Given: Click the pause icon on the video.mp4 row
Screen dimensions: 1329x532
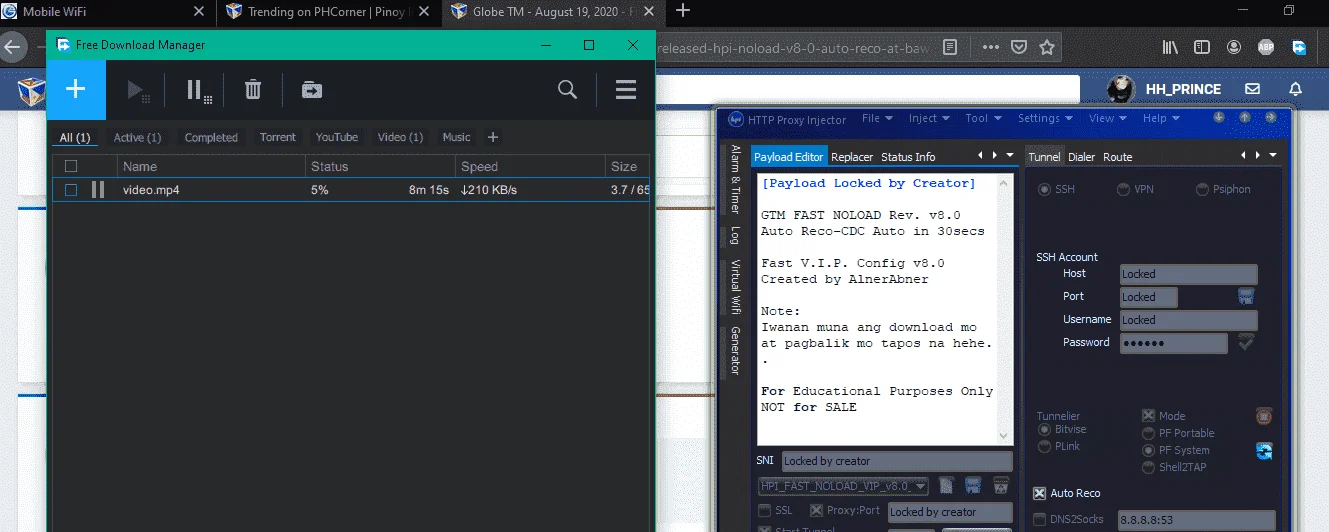Looking at the screenshot, I should [98, 189].
